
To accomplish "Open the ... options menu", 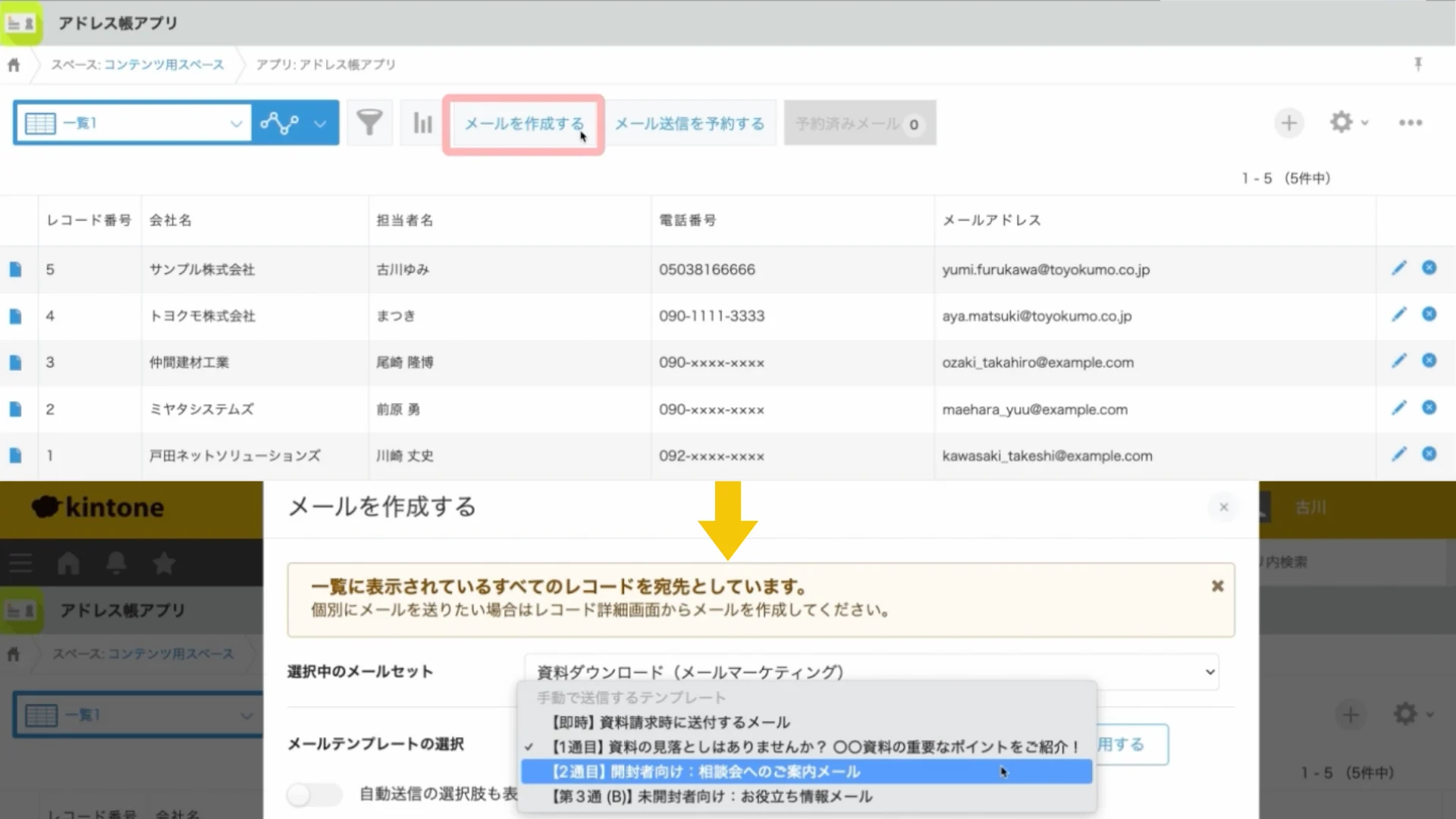I will point(1410,122).
